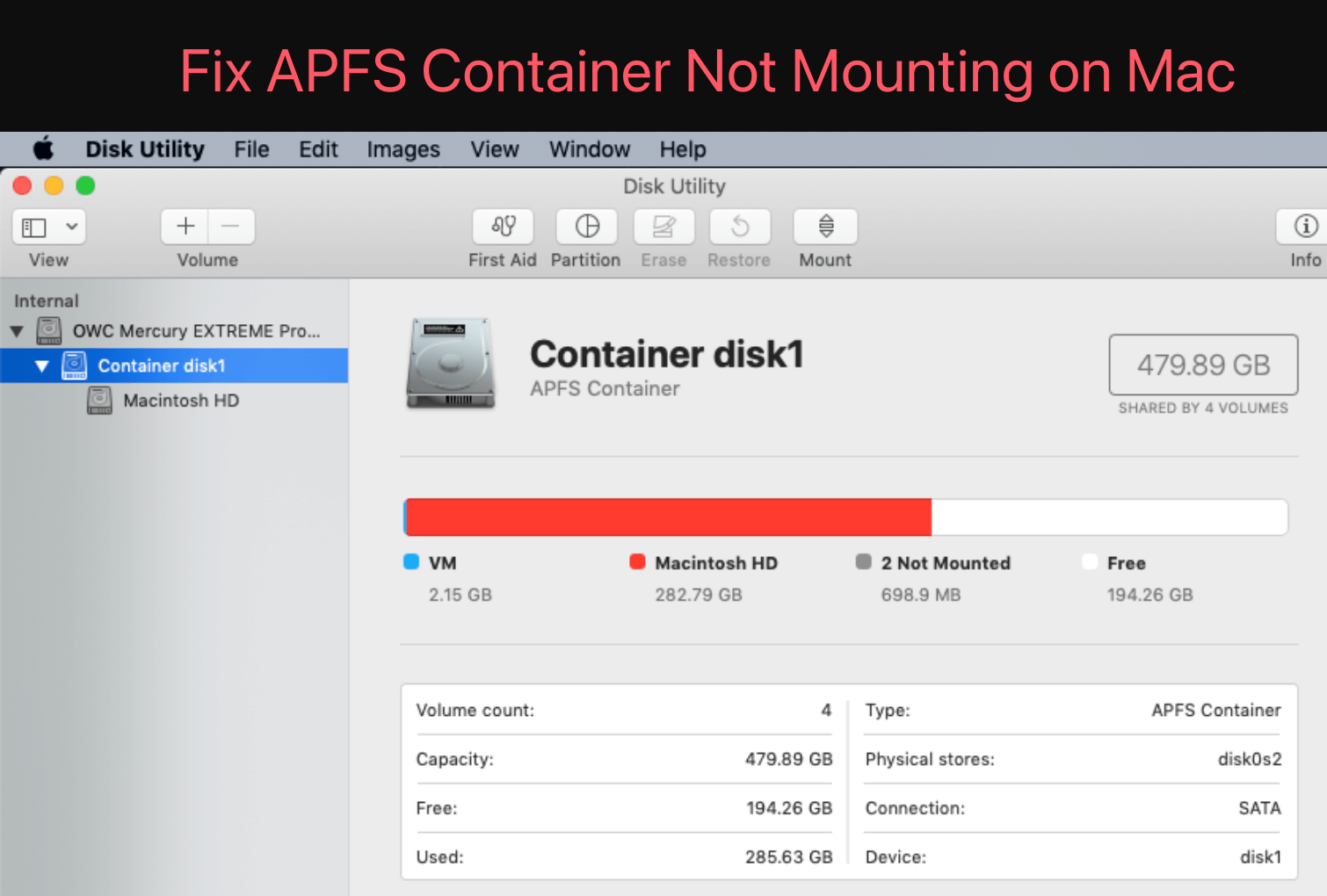Run First Aid on the container
Viewport: 1327px width, 896px height.
(x=503, y=227)
